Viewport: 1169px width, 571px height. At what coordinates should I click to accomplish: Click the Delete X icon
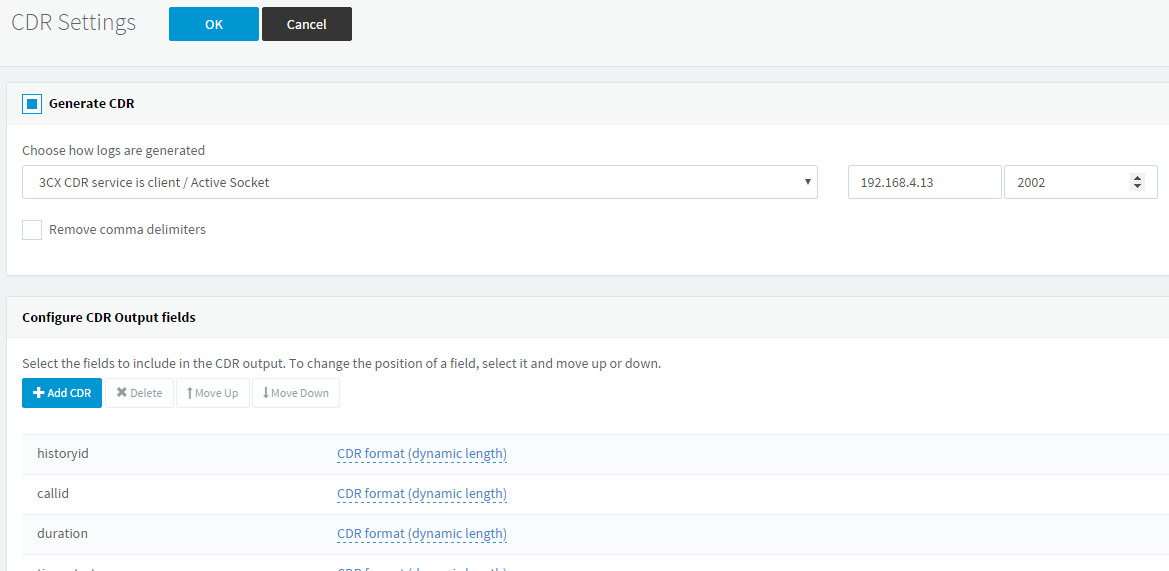[122, 393]
